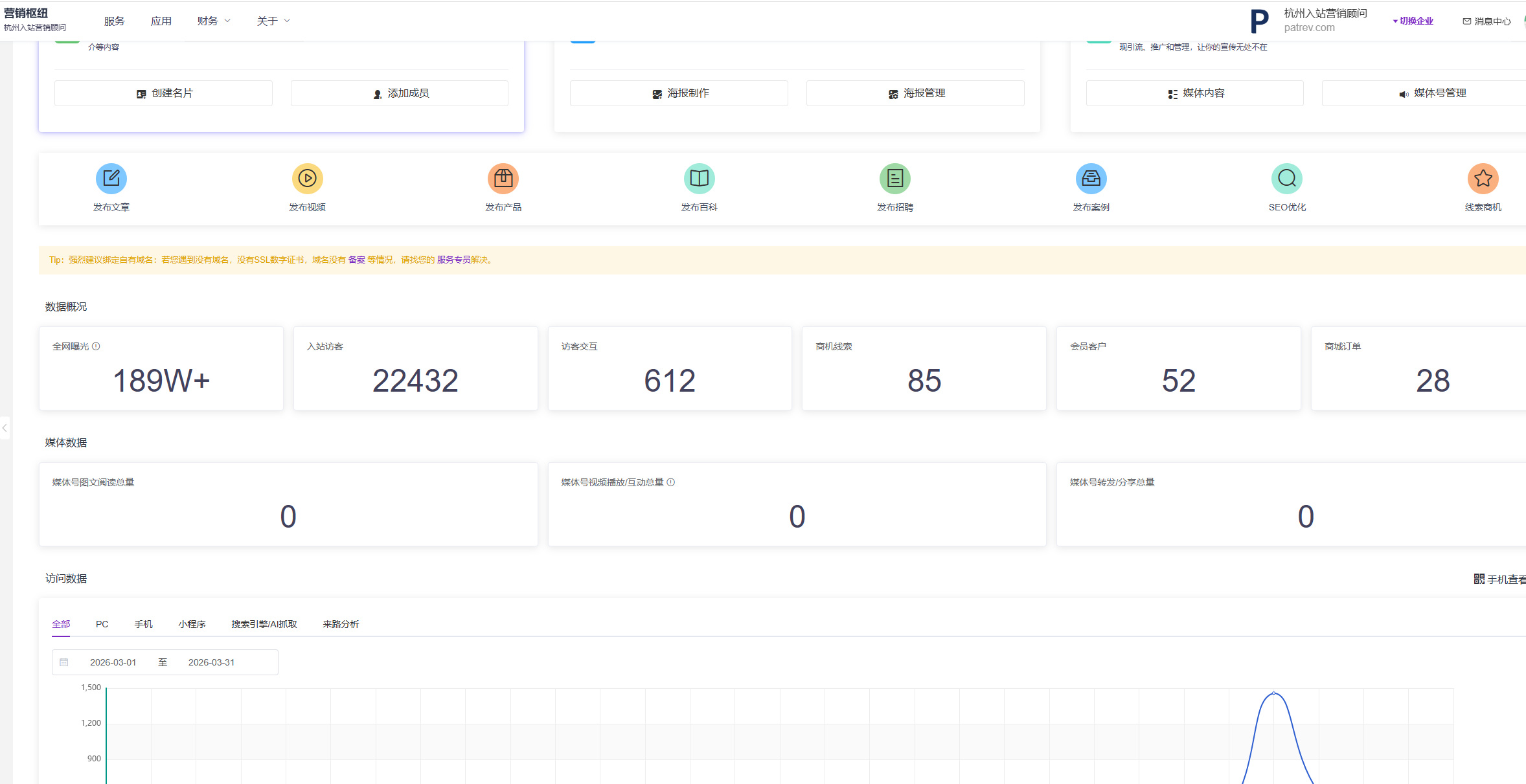Open the 服务 menu item
This screenshot has height=784, width=1526.
pos(114,21)
